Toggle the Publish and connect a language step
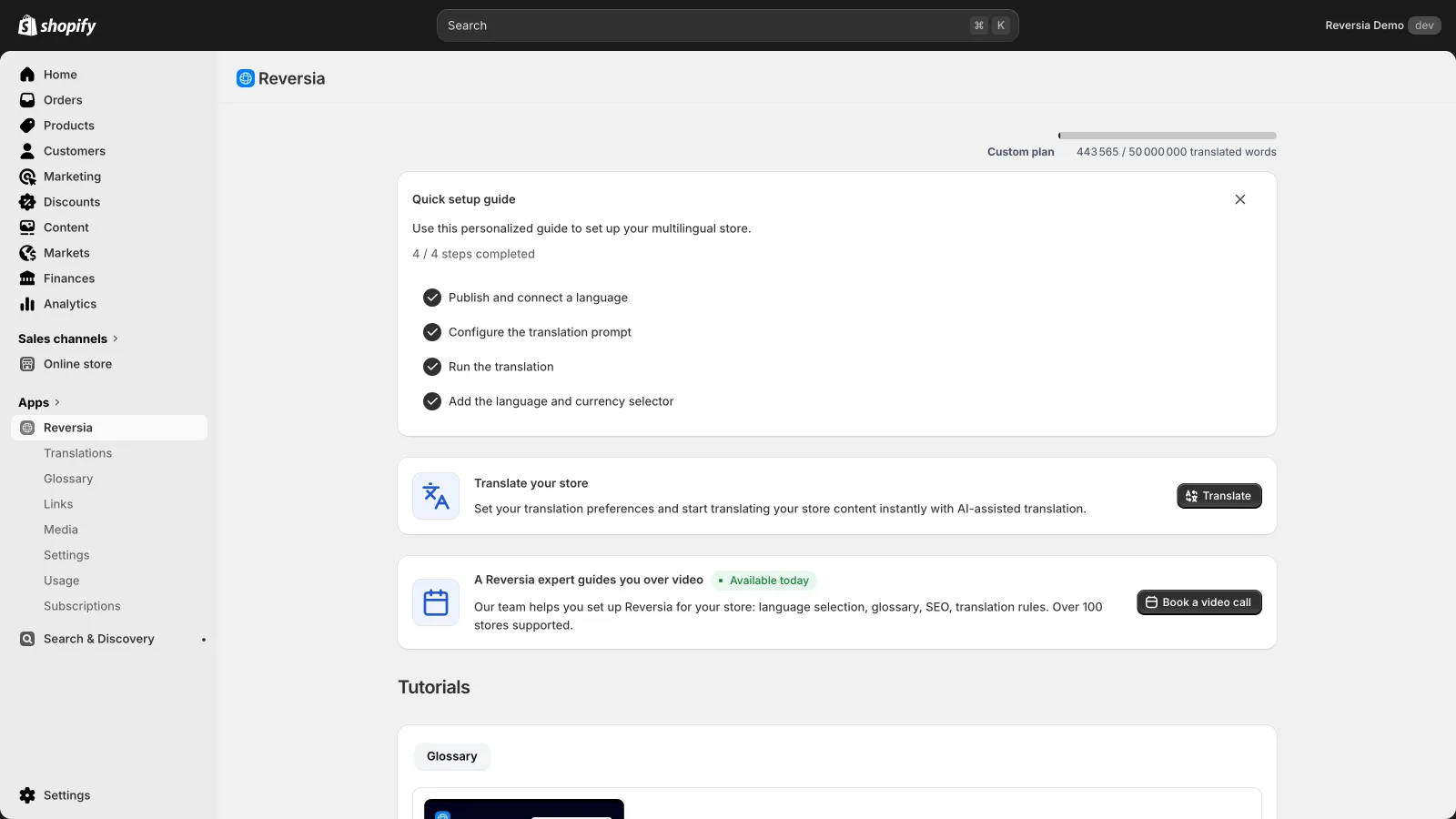Screen dimensions: 1456x819 point(432,298)
